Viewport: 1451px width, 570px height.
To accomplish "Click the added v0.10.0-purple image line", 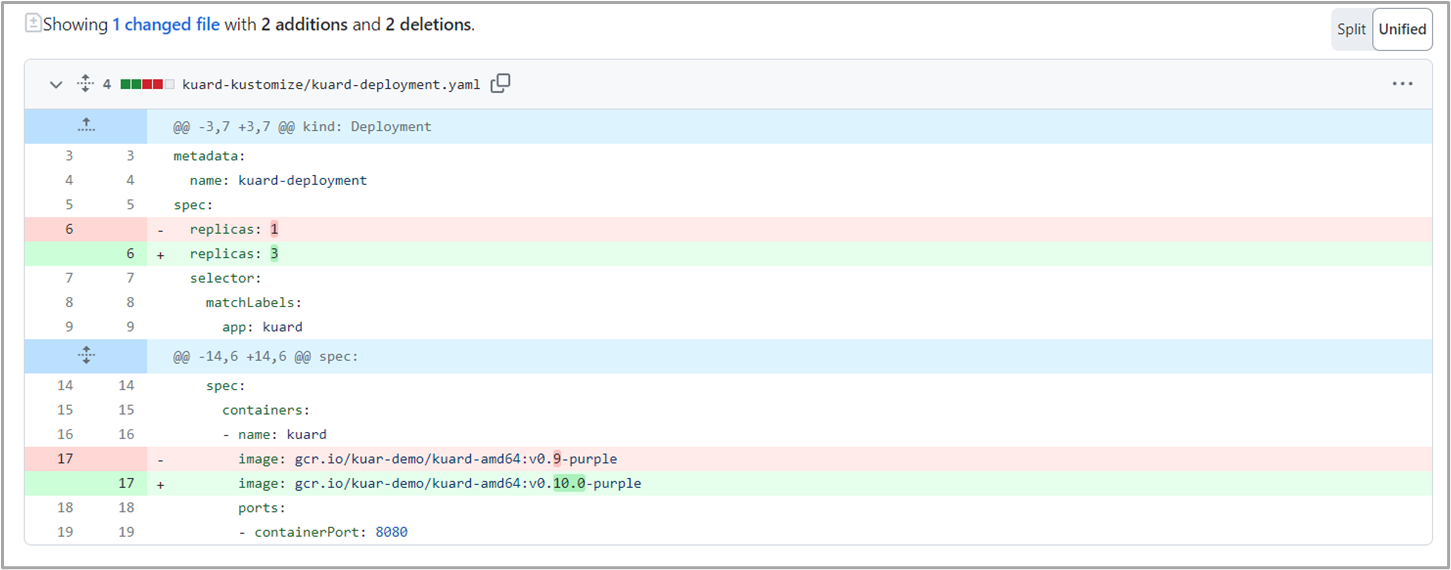I will click(439, 483).
